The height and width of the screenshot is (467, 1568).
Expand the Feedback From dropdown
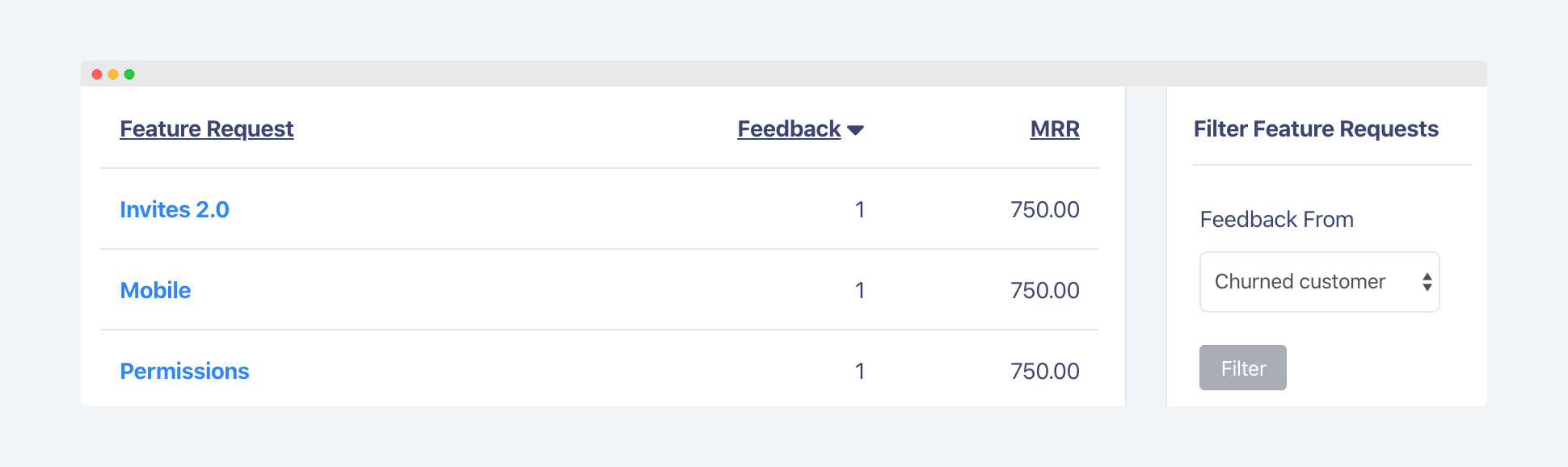1320,282
